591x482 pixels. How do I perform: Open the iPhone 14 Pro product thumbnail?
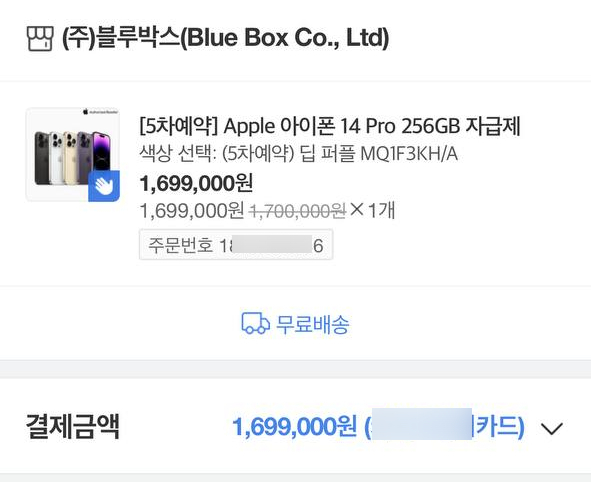point(73,155)
